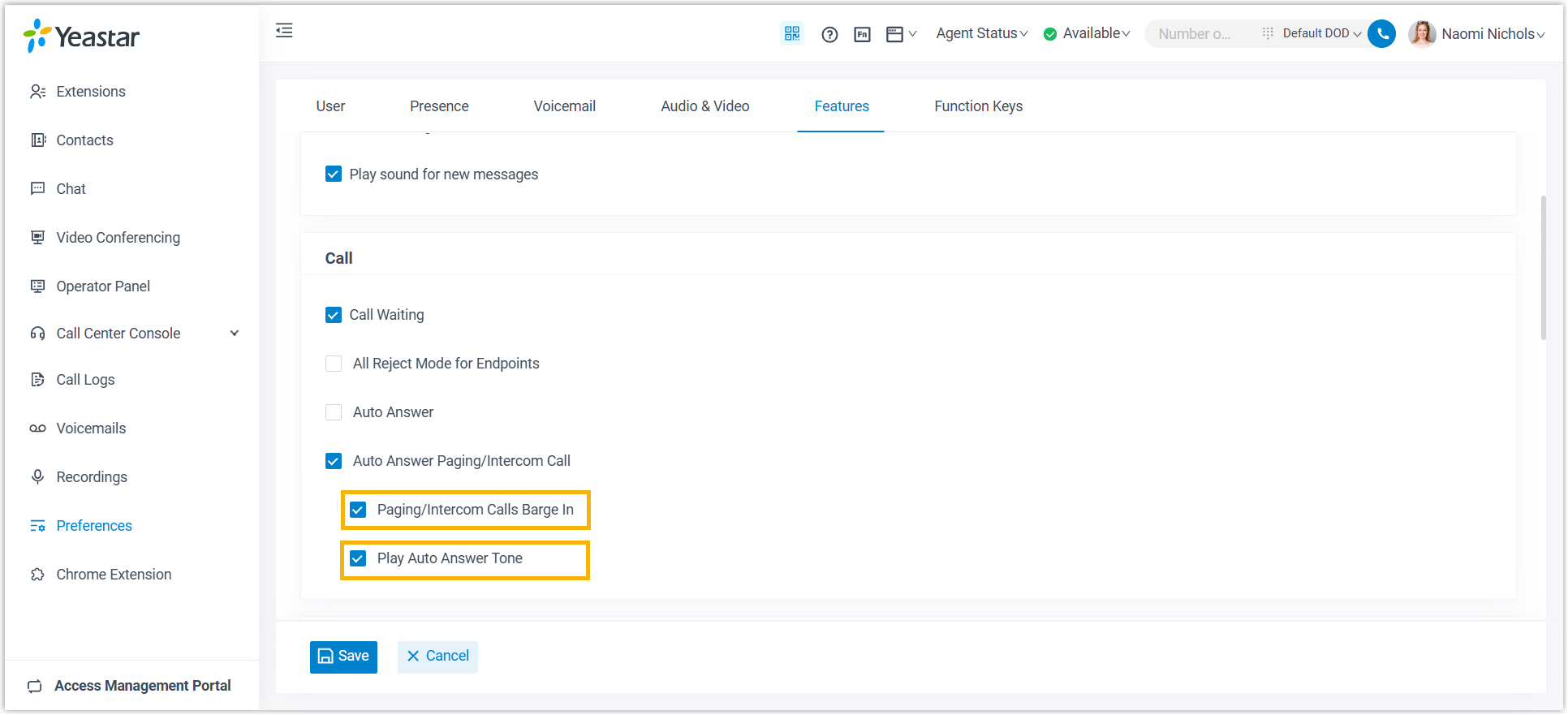
Task: Switch to the Audio & Video tab
Action: point(704,106)
